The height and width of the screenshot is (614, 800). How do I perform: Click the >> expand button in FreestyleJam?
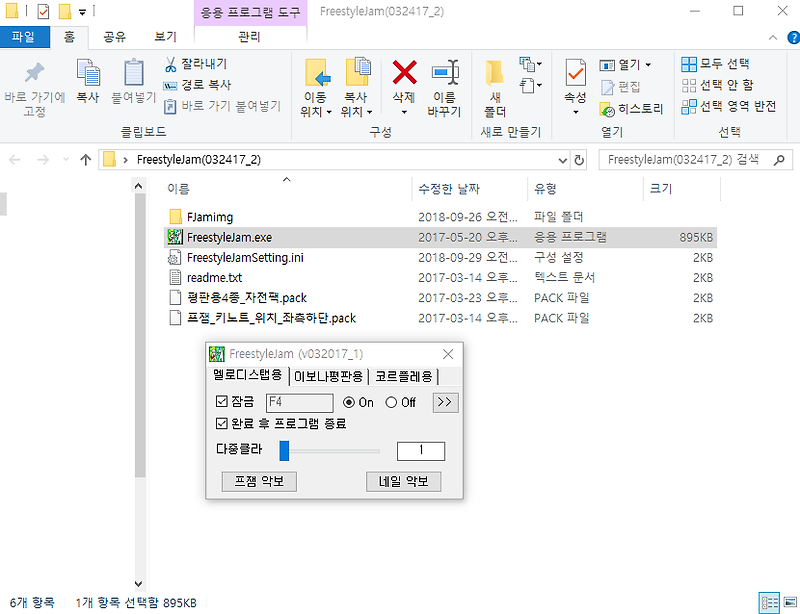[x=445, y=402]
